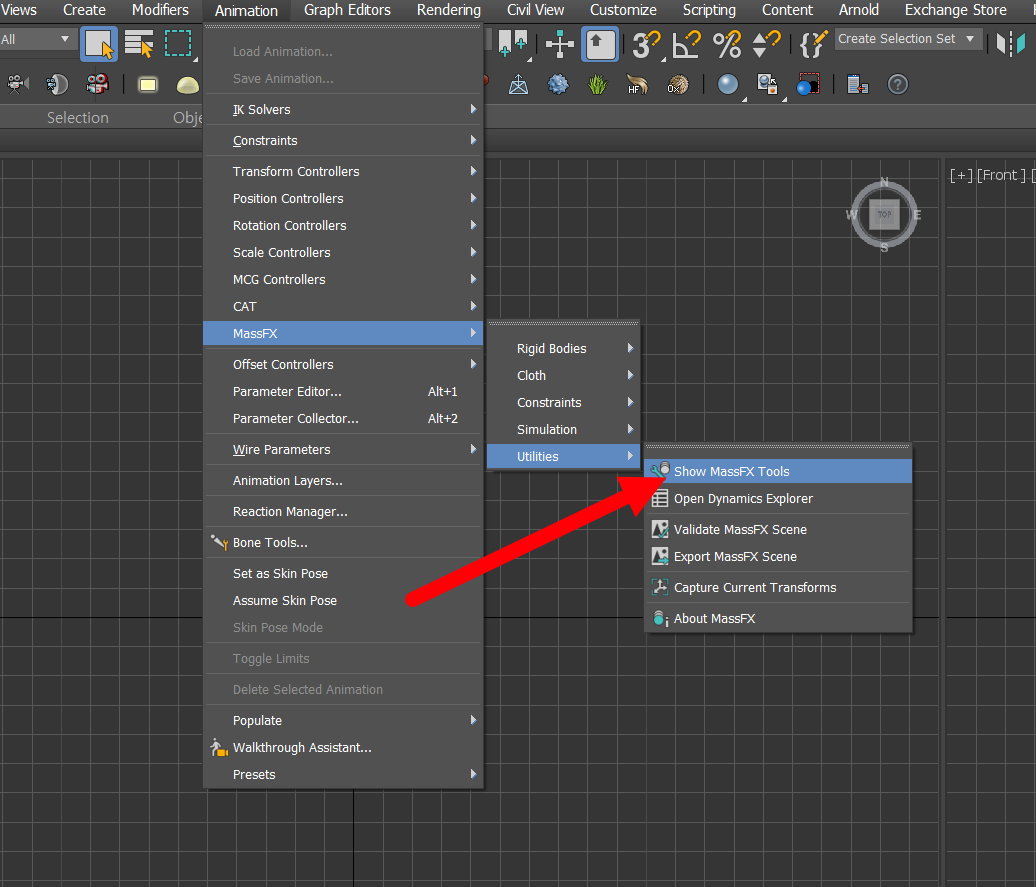Open Select by Name list icon

139,44
